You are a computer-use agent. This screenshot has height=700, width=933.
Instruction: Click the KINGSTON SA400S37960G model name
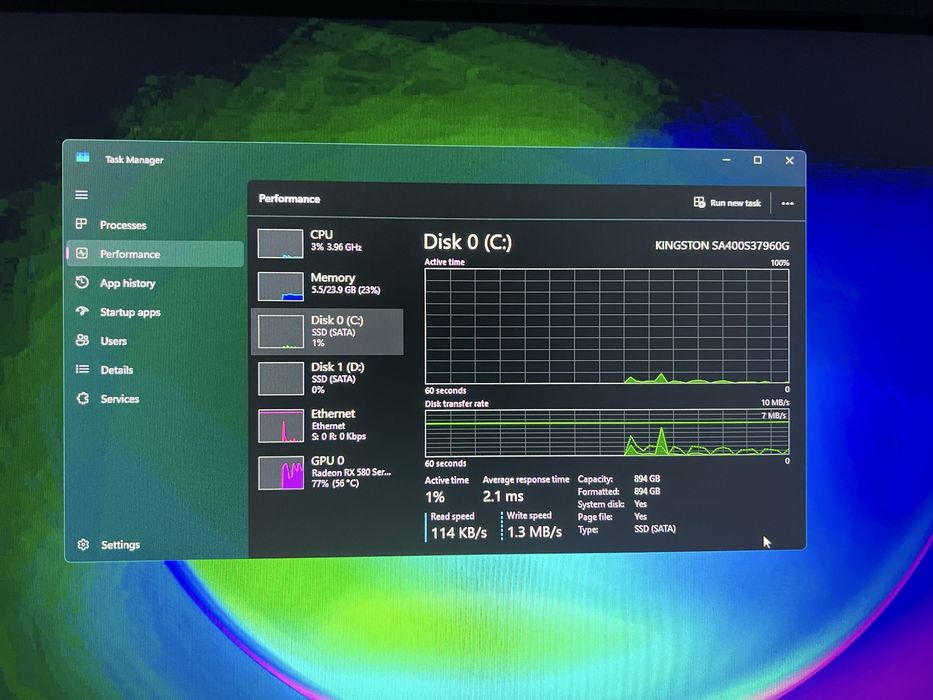[x=722, y=245]
